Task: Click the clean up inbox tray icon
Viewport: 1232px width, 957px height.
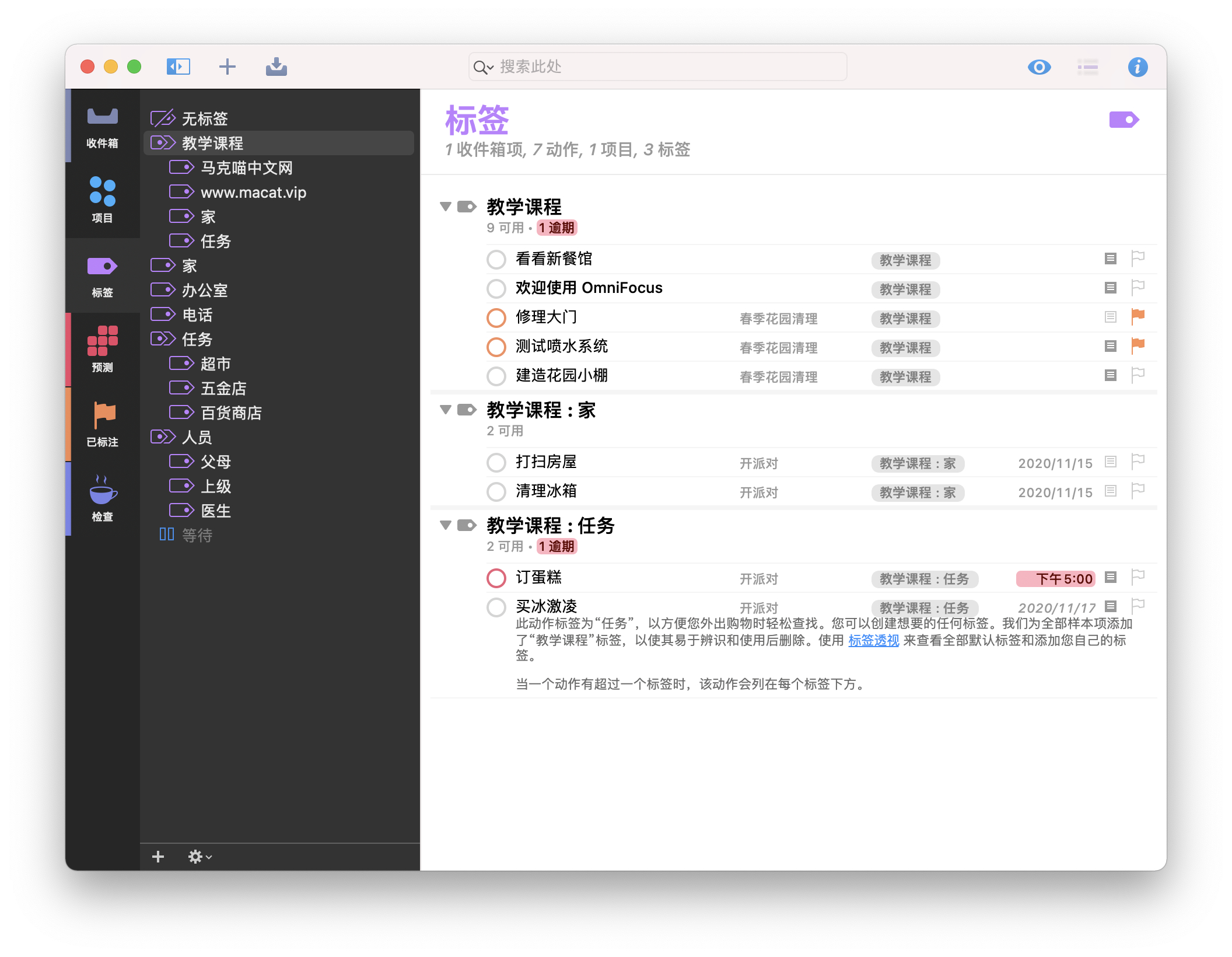Action: [x=276, y=67]
